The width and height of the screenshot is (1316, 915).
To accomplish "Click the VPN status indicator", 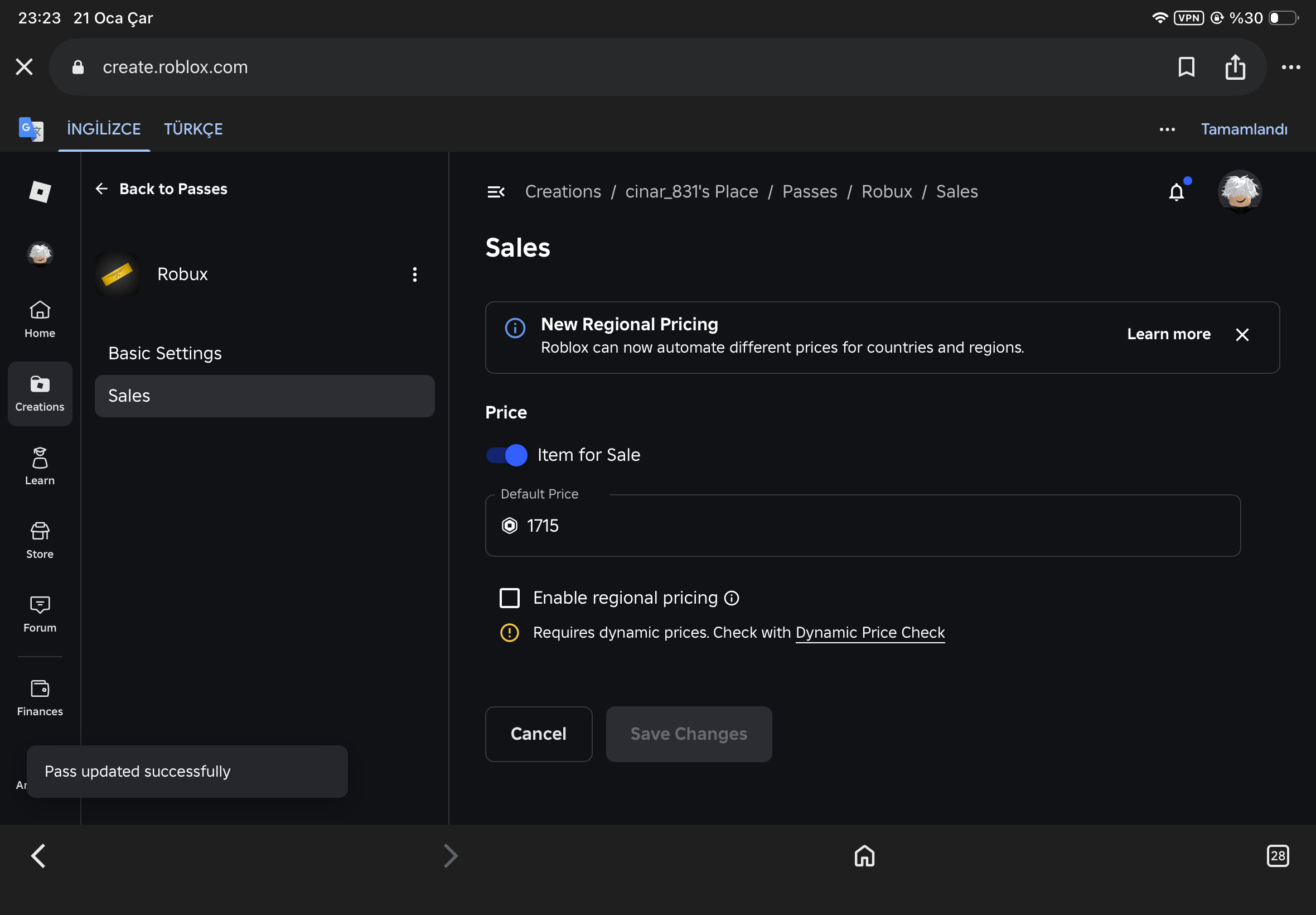I will coord(1189,18).
